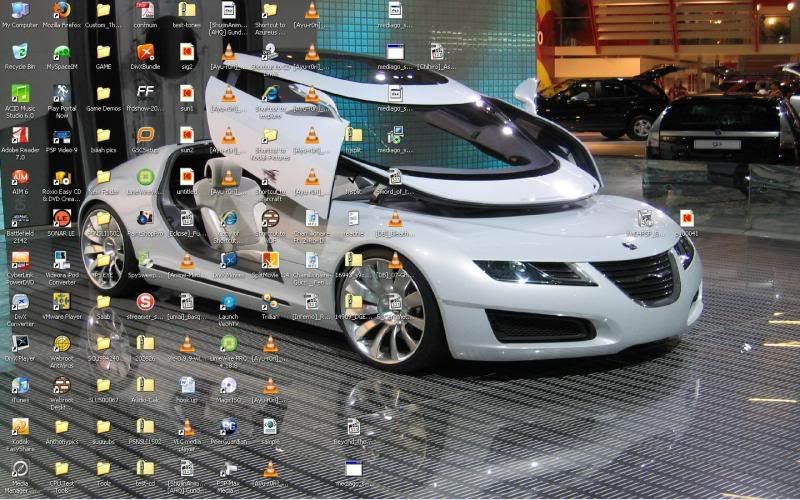Select the Webroot AntiVirus icon
800x500 pixels.
(62, 343)
